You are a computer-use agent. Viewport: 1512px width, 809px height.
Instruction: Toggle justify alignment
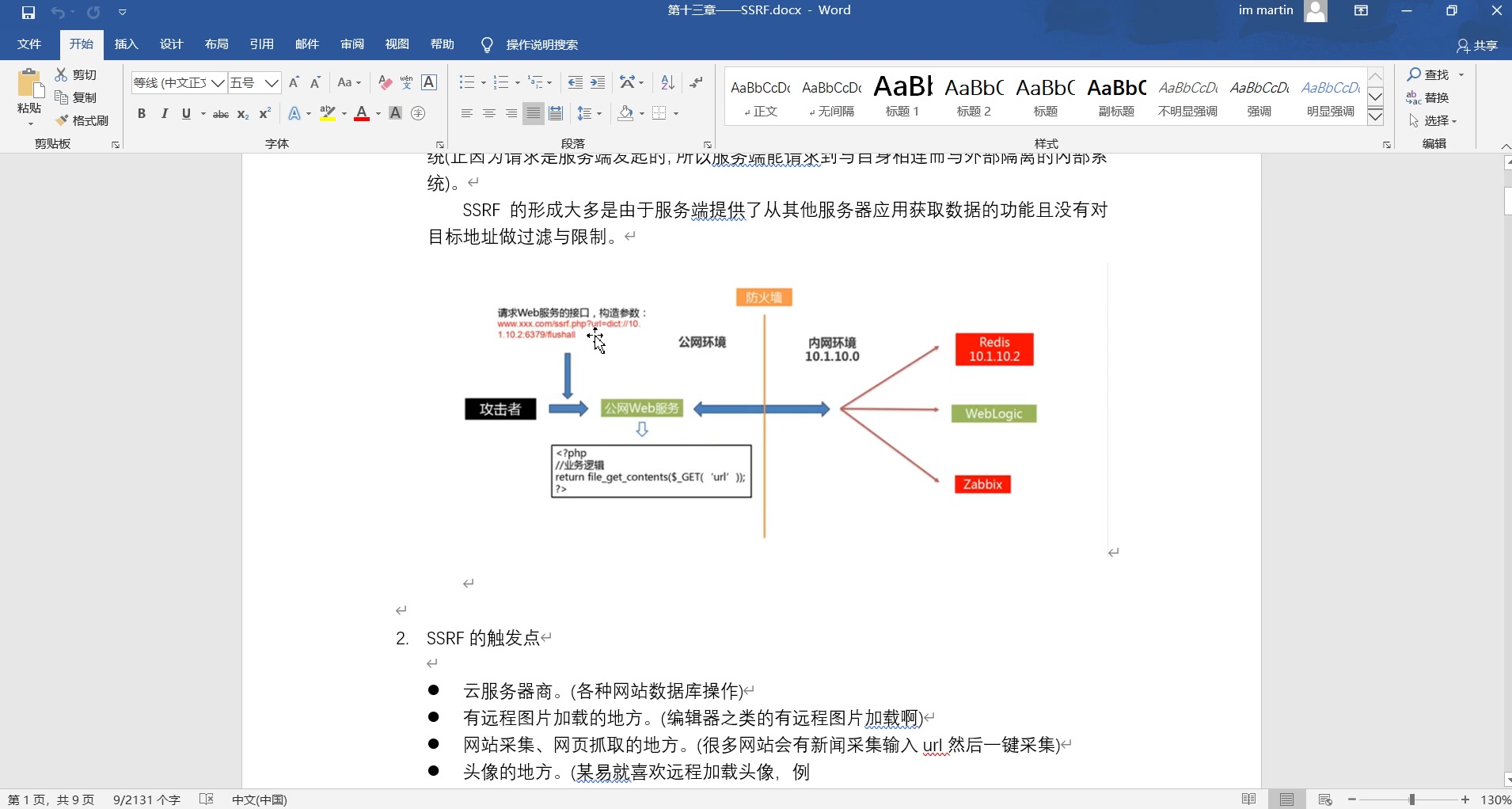click(534, 114)
